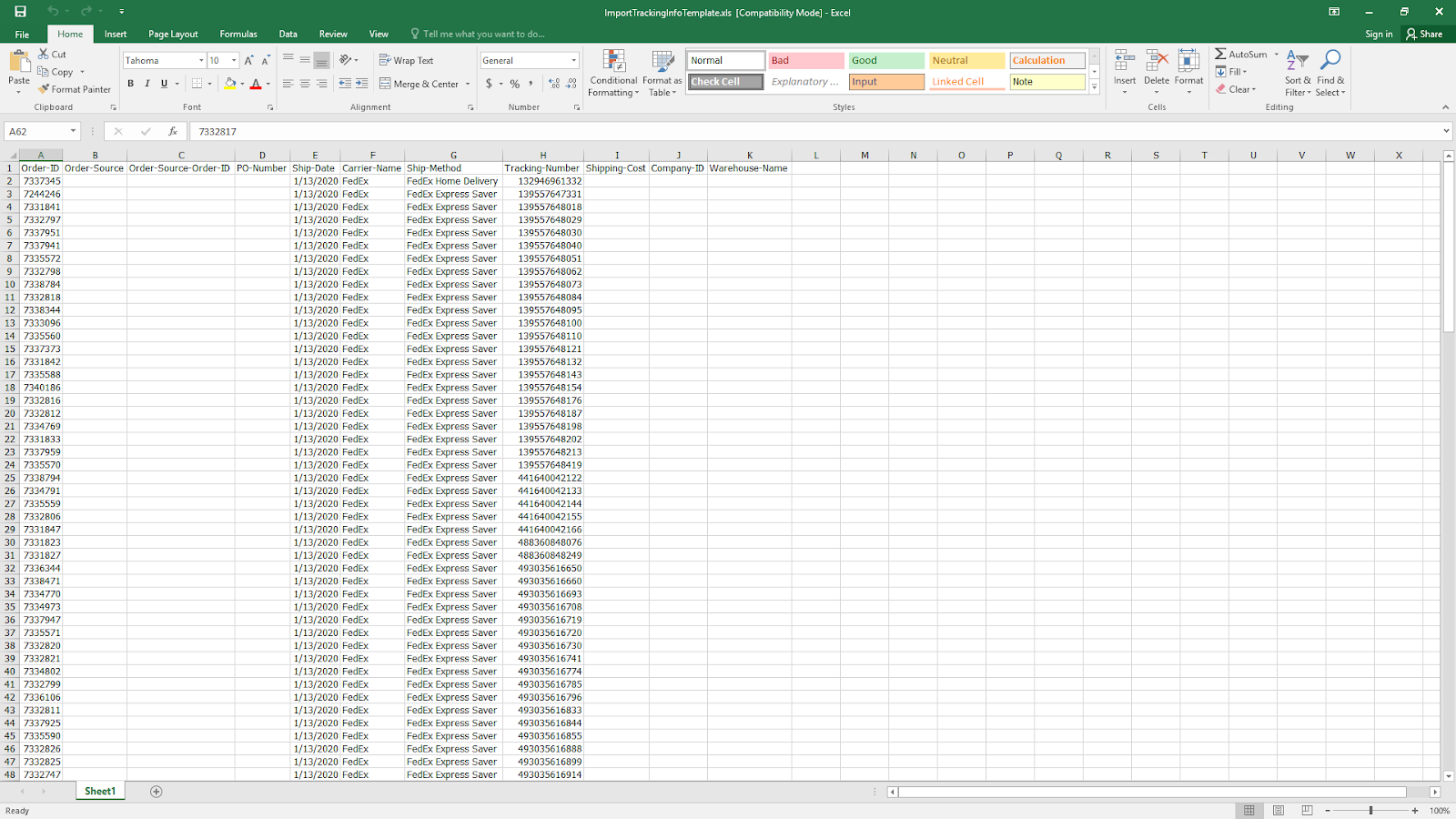Open Conditional Formatting menu
The width and height of the screenshot is (1456, 819).
click(x=613, y=73)
